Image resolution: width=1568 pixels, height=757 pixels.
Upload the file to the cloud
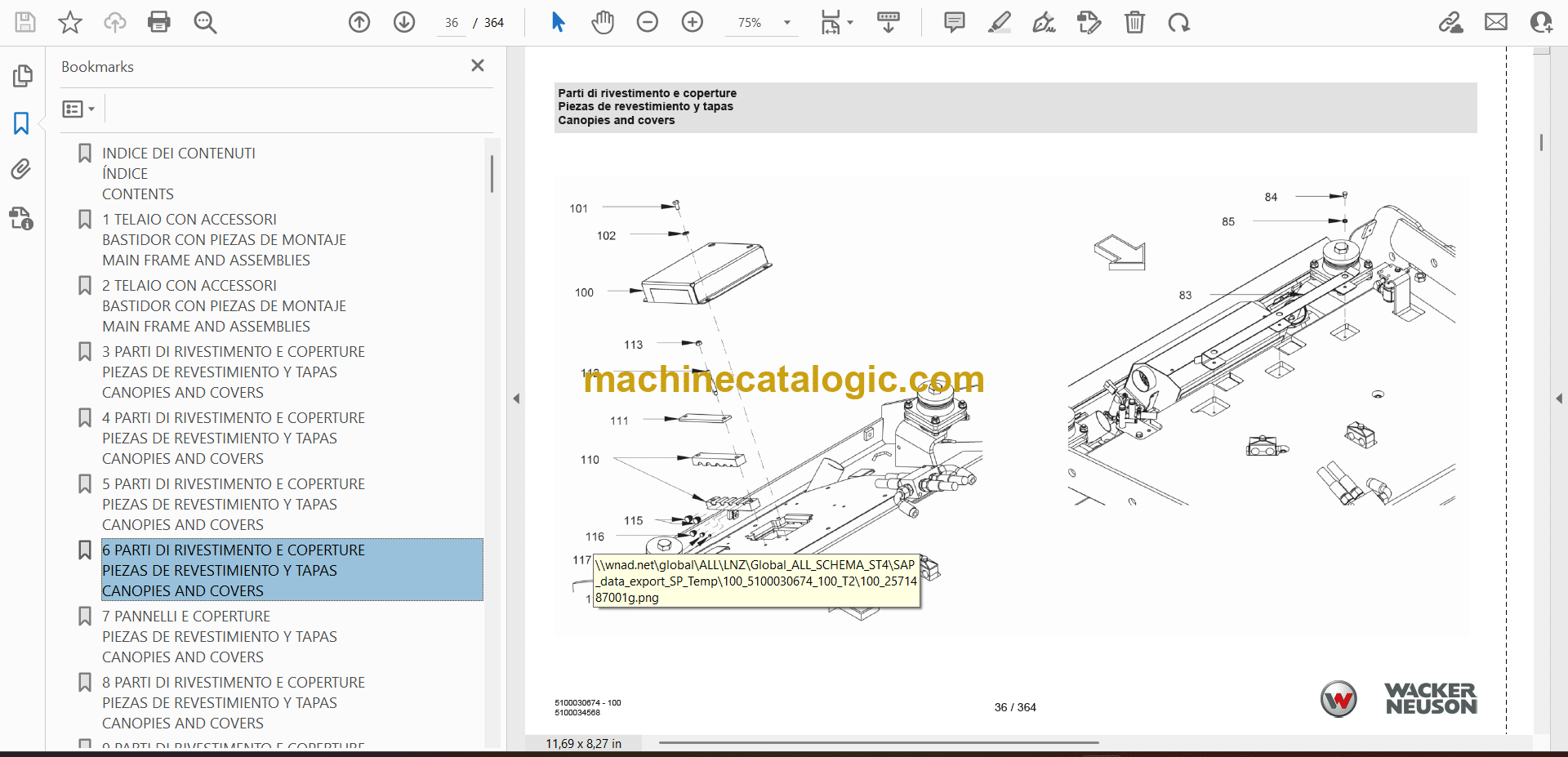(114, 22)
